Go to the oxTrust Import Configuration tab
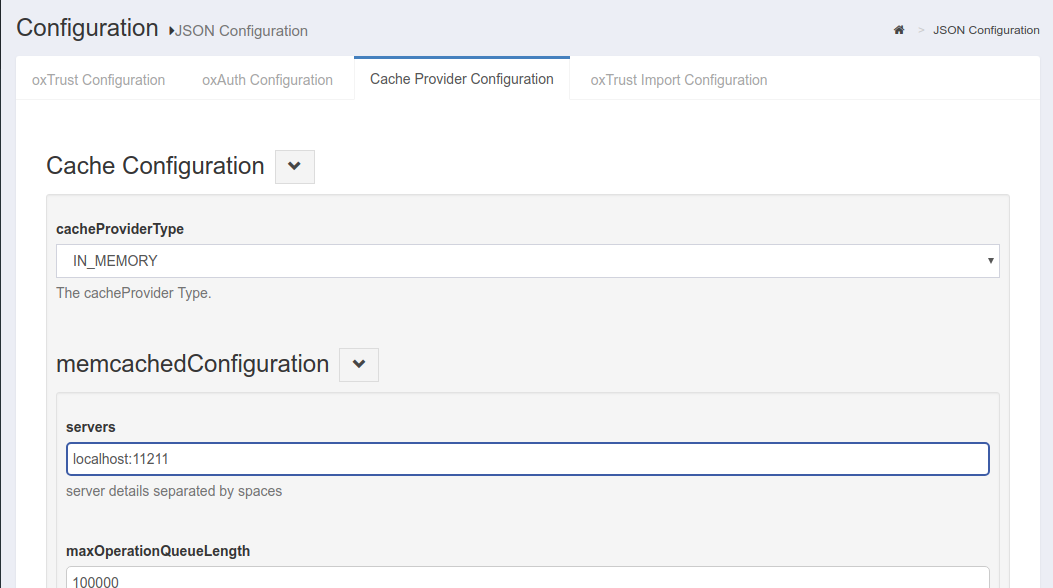1053x588 pixels. click(x=678, y=80)
